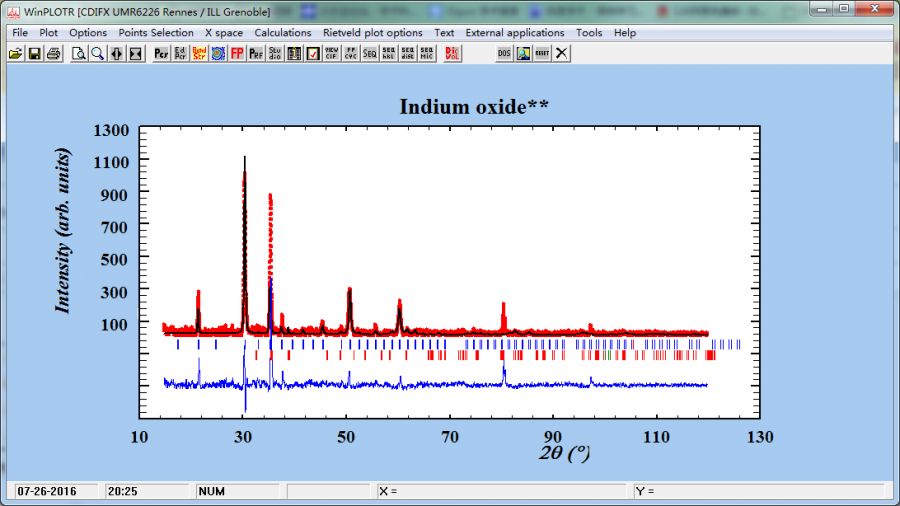The width and height of the screenshot is (900, 506).
Task: Click the 'Intensity (arb. units)' axis label
Action: coord(63,231)
